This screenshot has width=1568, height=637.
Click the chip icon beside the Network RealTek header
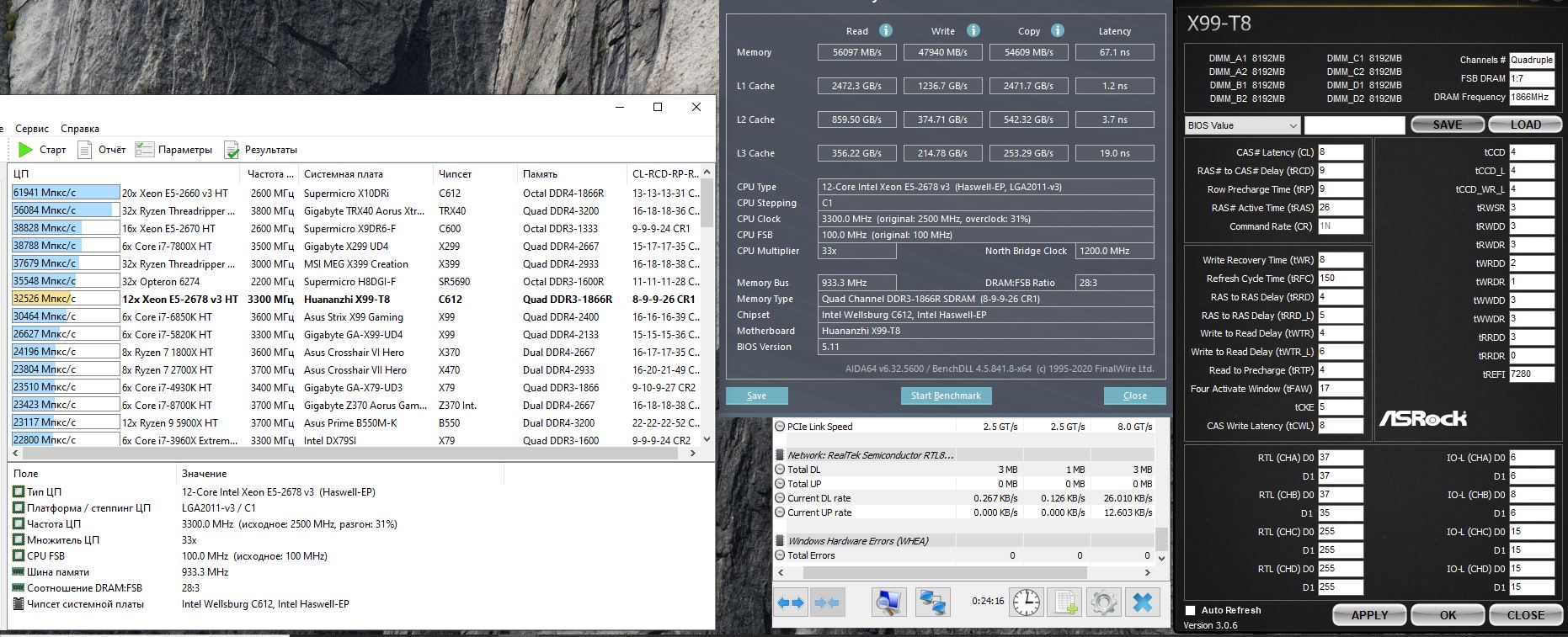(780, 455)
